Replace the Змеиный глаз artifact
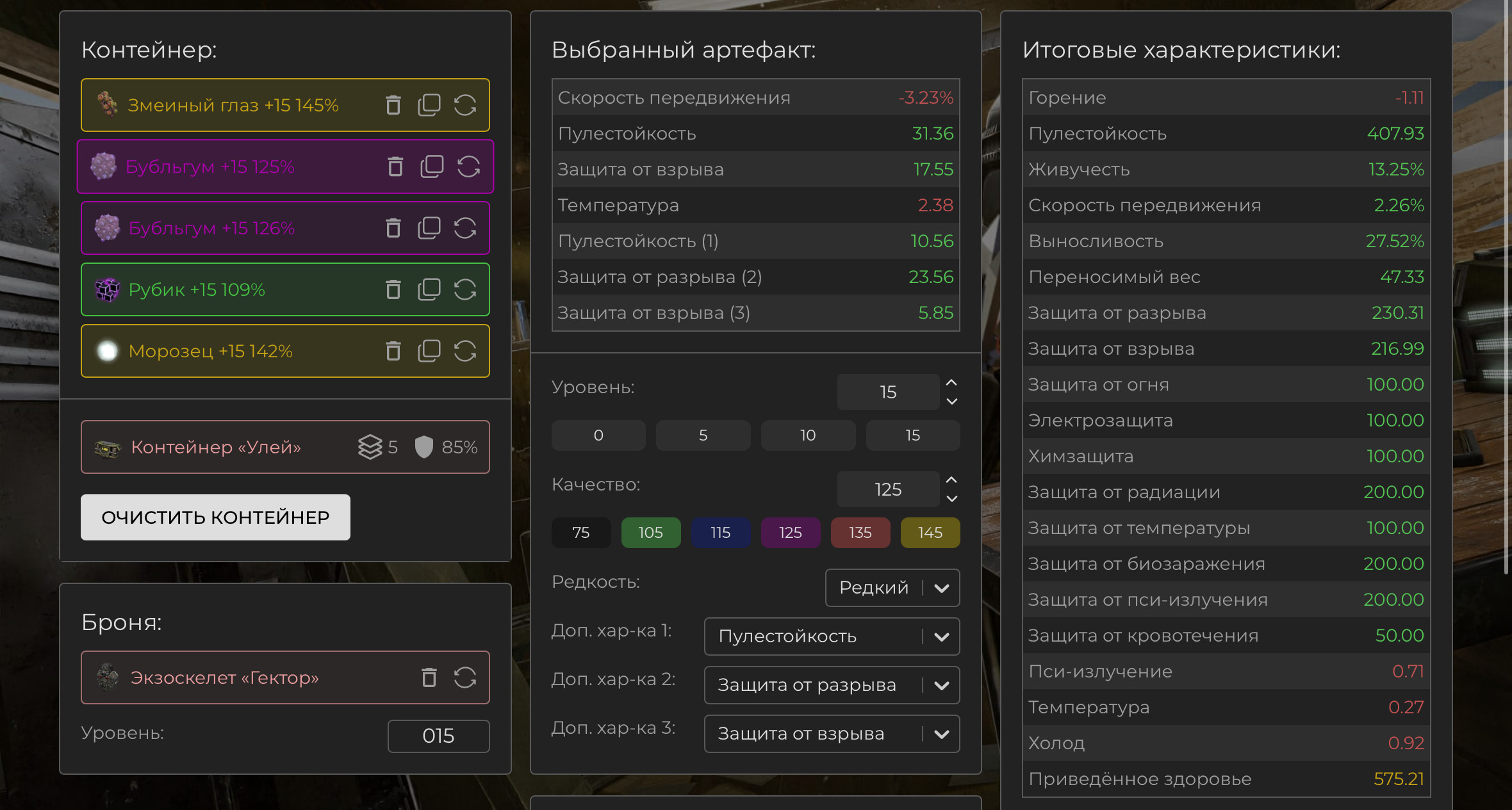This screenshot has height=810, width=1512. click(465, 105)
